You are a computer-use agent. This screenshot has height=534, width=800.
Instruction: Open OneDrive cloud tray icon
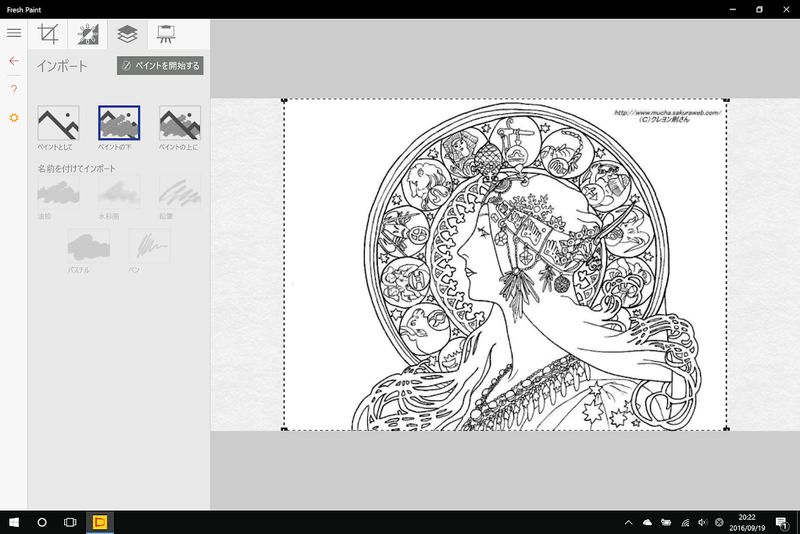click(x=647, y=522)
